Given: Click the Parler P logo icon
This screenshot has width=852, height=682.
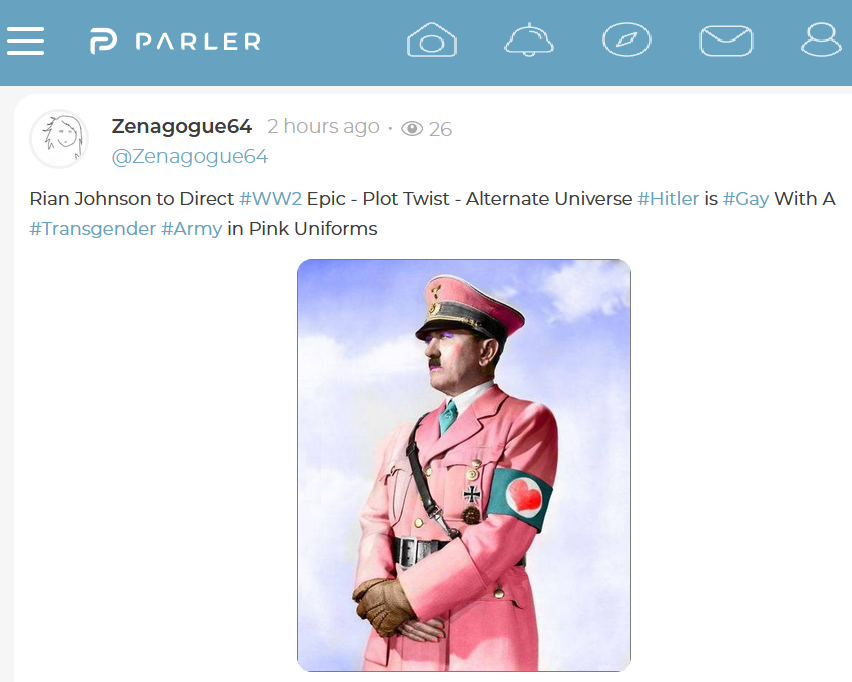Looking at the screenshot, I should (x=103, y=41).
